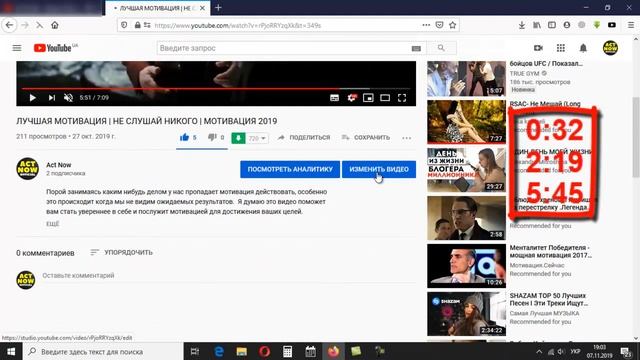Viewport: 640px width, 360px height.
Task: Switch to theater mode view
Action: pyautogui.click(x=385, y=98)
